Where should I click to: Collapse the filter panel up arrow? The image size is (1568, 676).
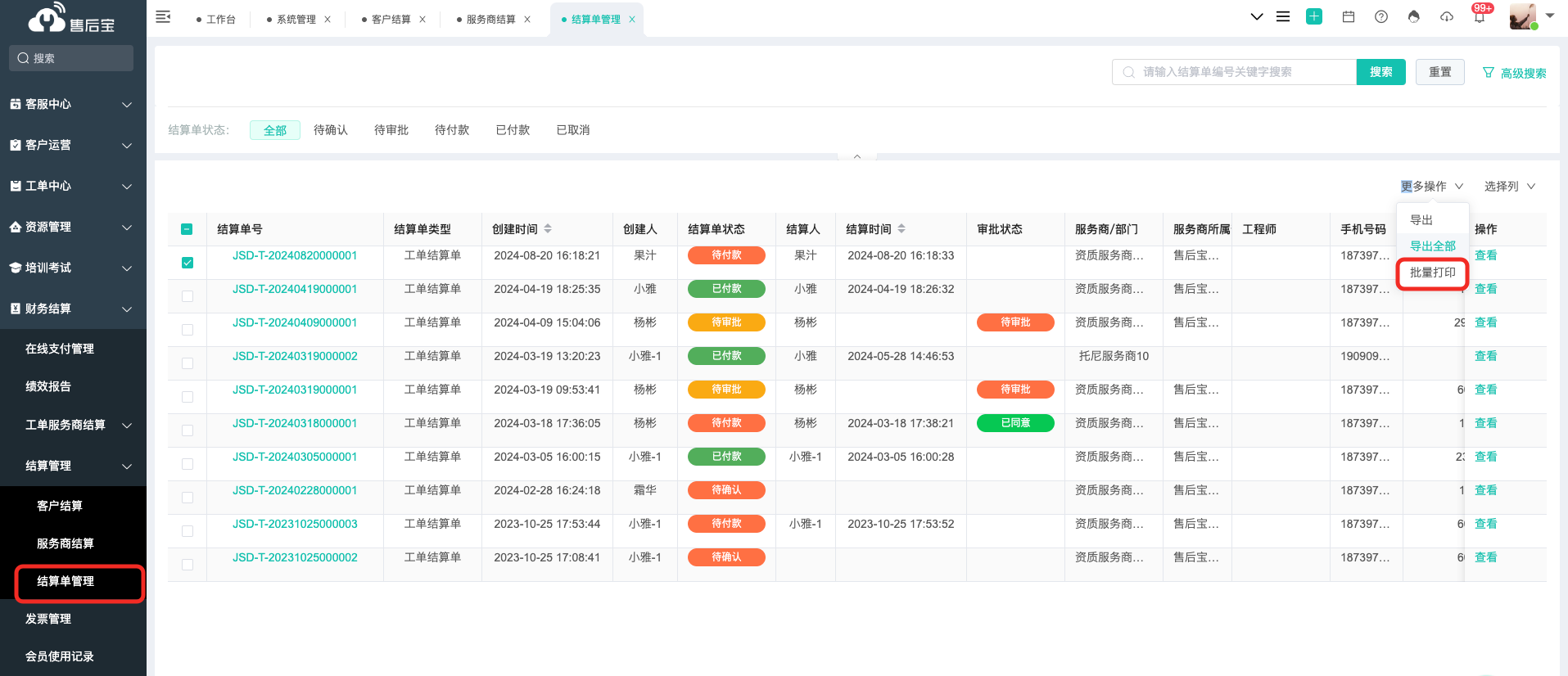point(857,156)
